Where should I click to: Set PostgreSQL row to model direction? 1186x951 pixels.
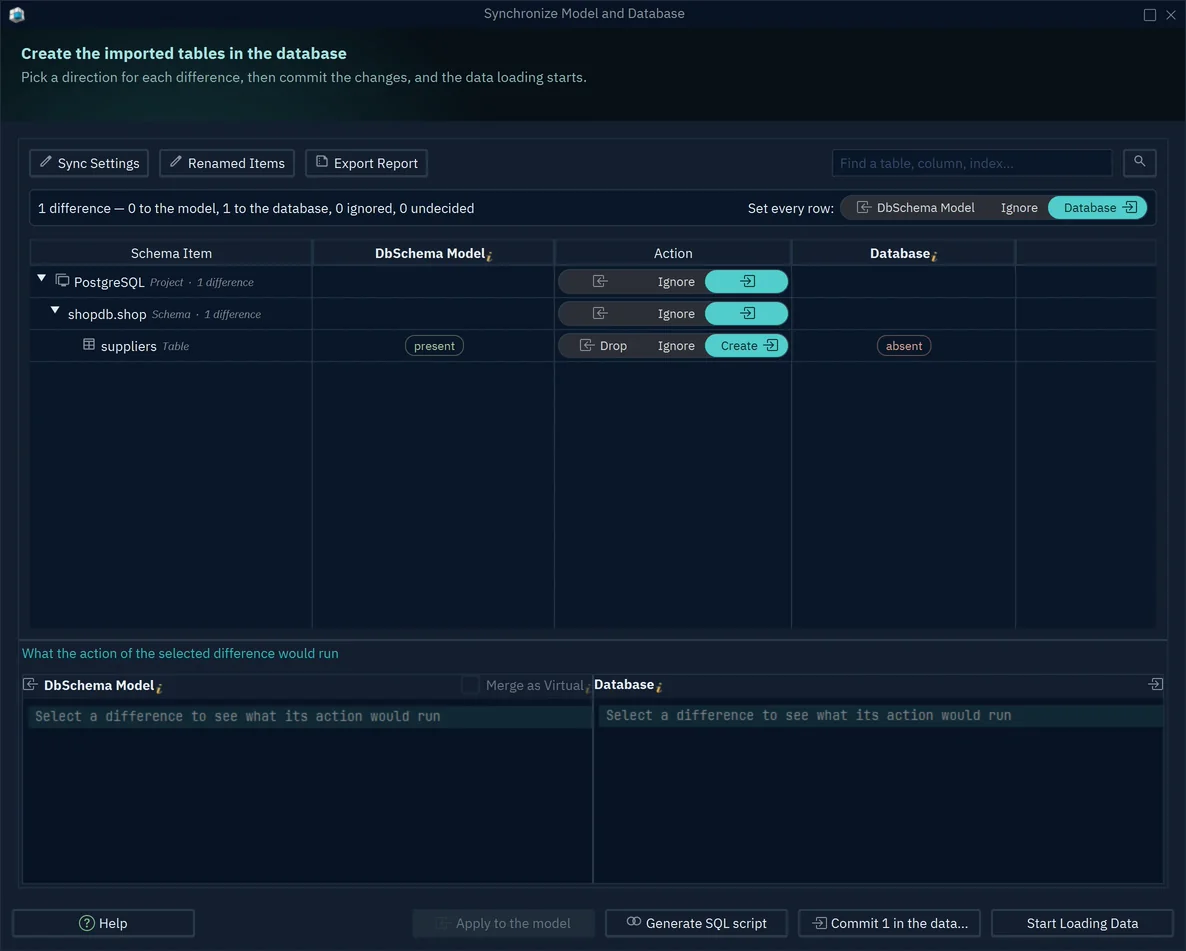[x=601, y=281]
